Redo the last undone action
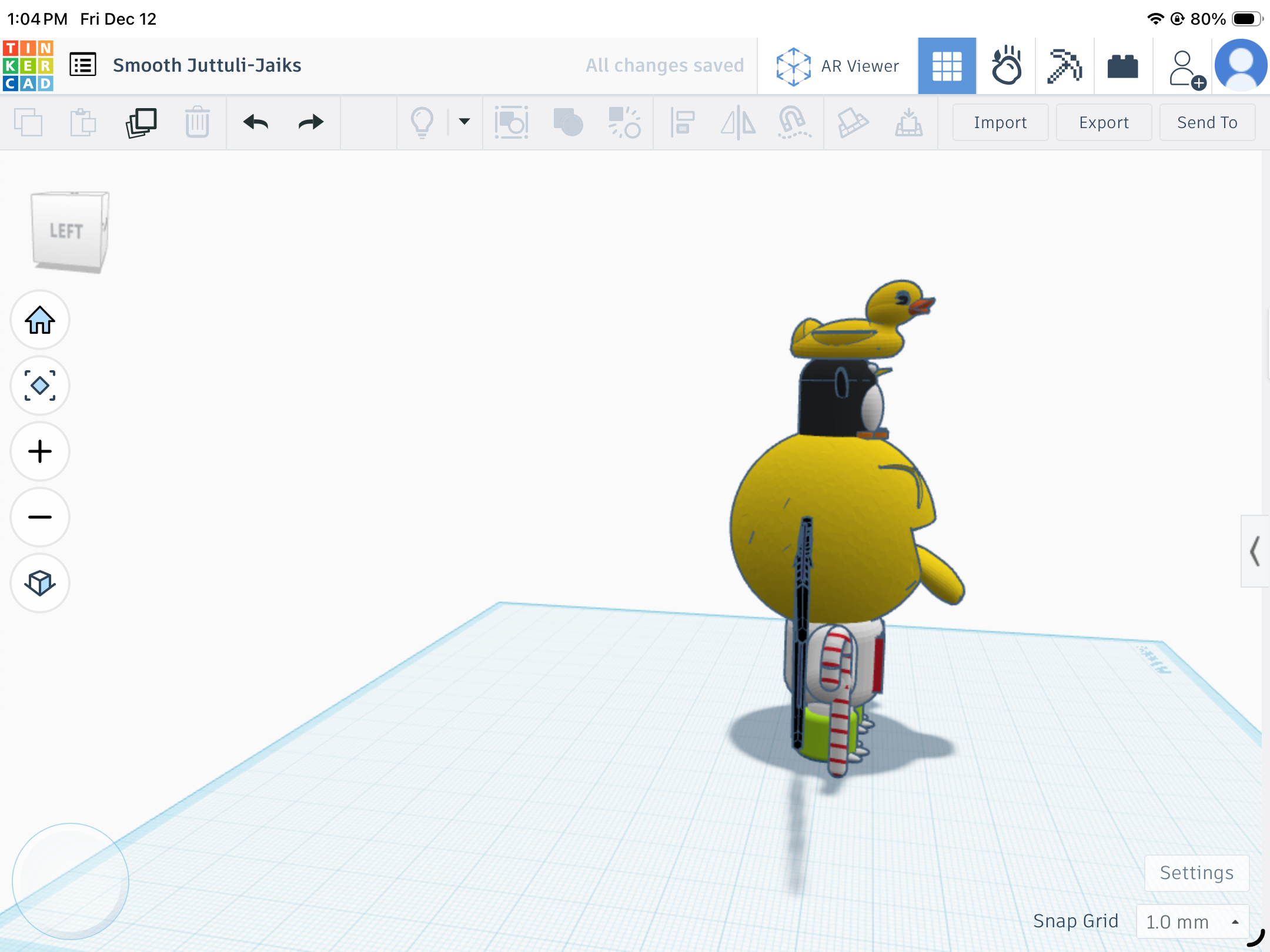 311,122
